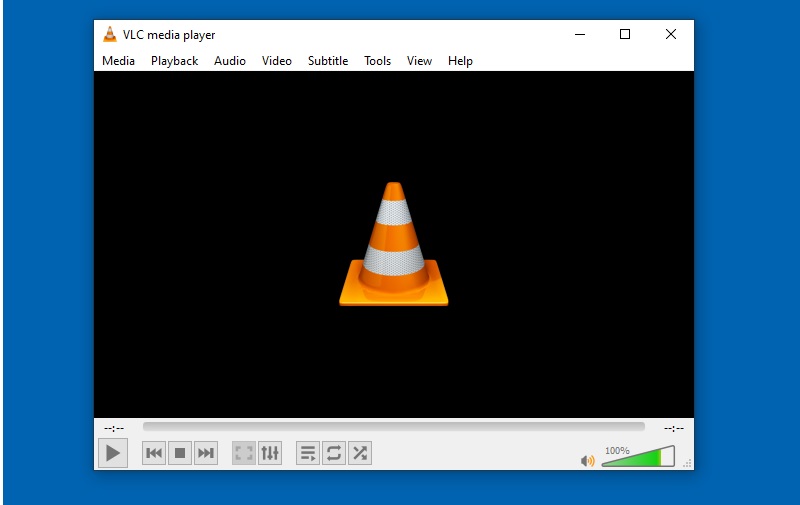Open the Playback menu
Viewport: 800px width, 505px height.
[174, 61]
